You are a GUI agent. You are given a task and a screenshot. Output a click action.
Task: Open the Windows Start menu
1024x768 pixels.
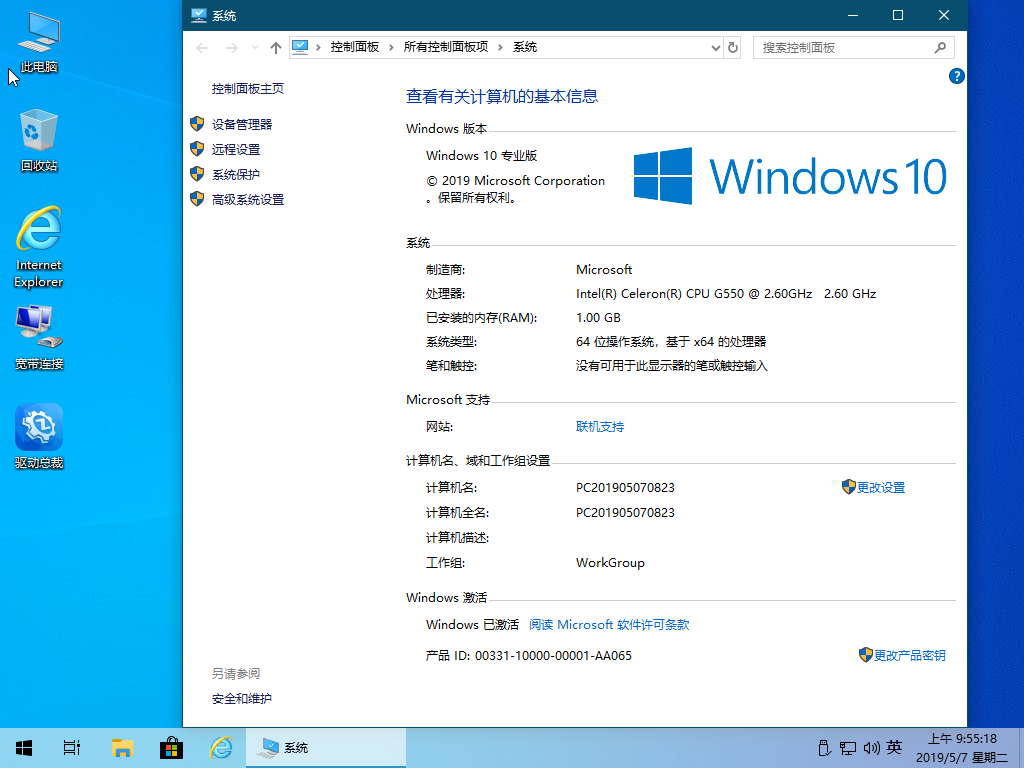24,748
